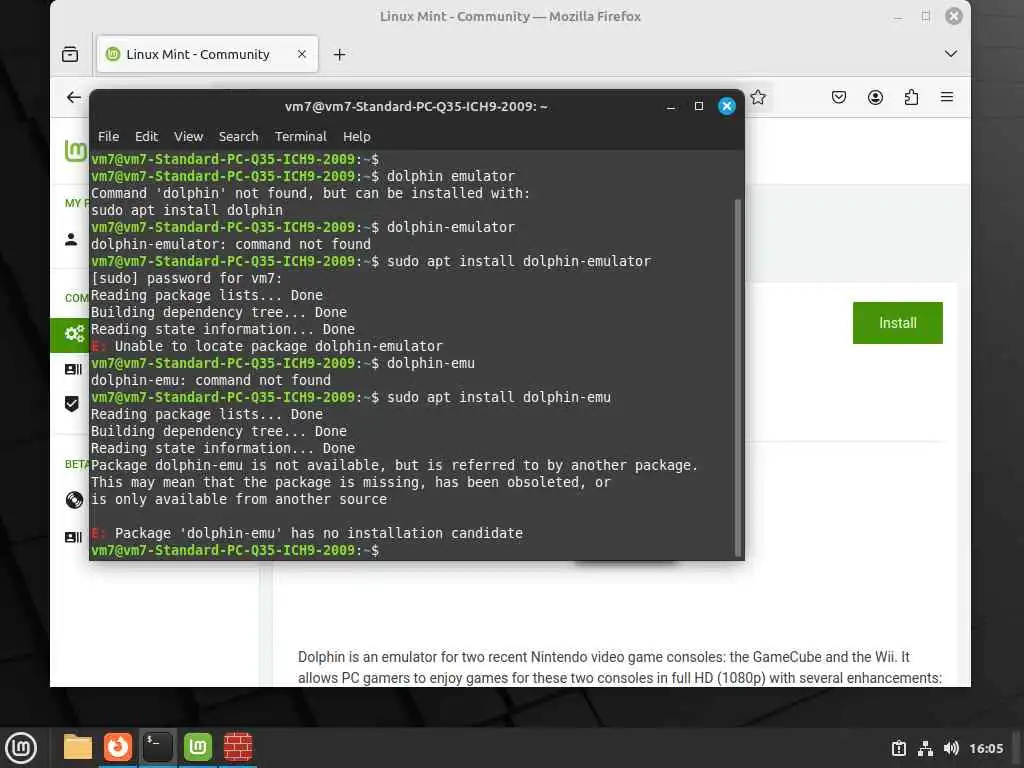This screenshot has height=768, width=1024.
Task: Open the Firefox account icon
Action: pos(875,97)
